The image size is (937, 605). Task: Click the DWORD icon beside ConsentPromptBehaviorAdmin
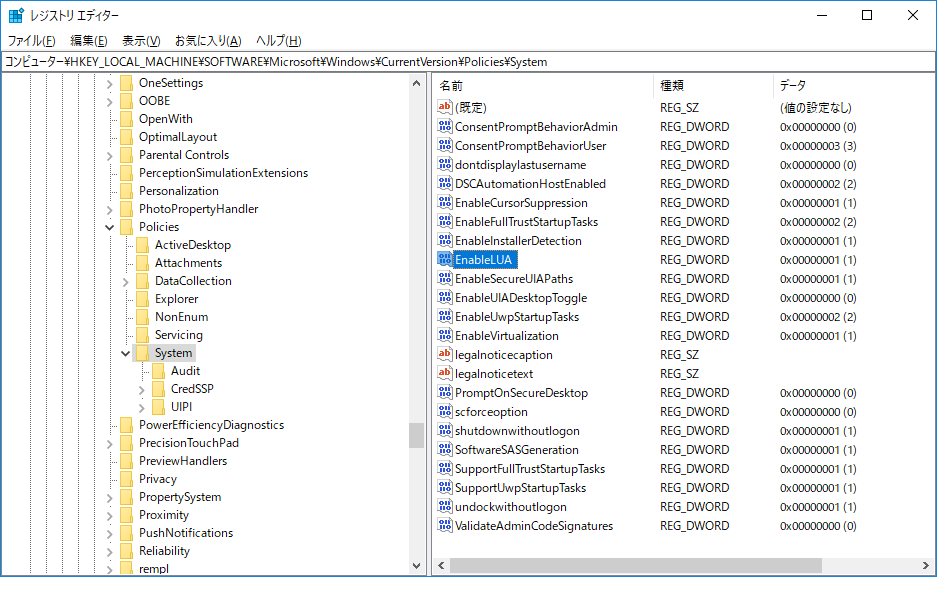(x=445, y=126)
